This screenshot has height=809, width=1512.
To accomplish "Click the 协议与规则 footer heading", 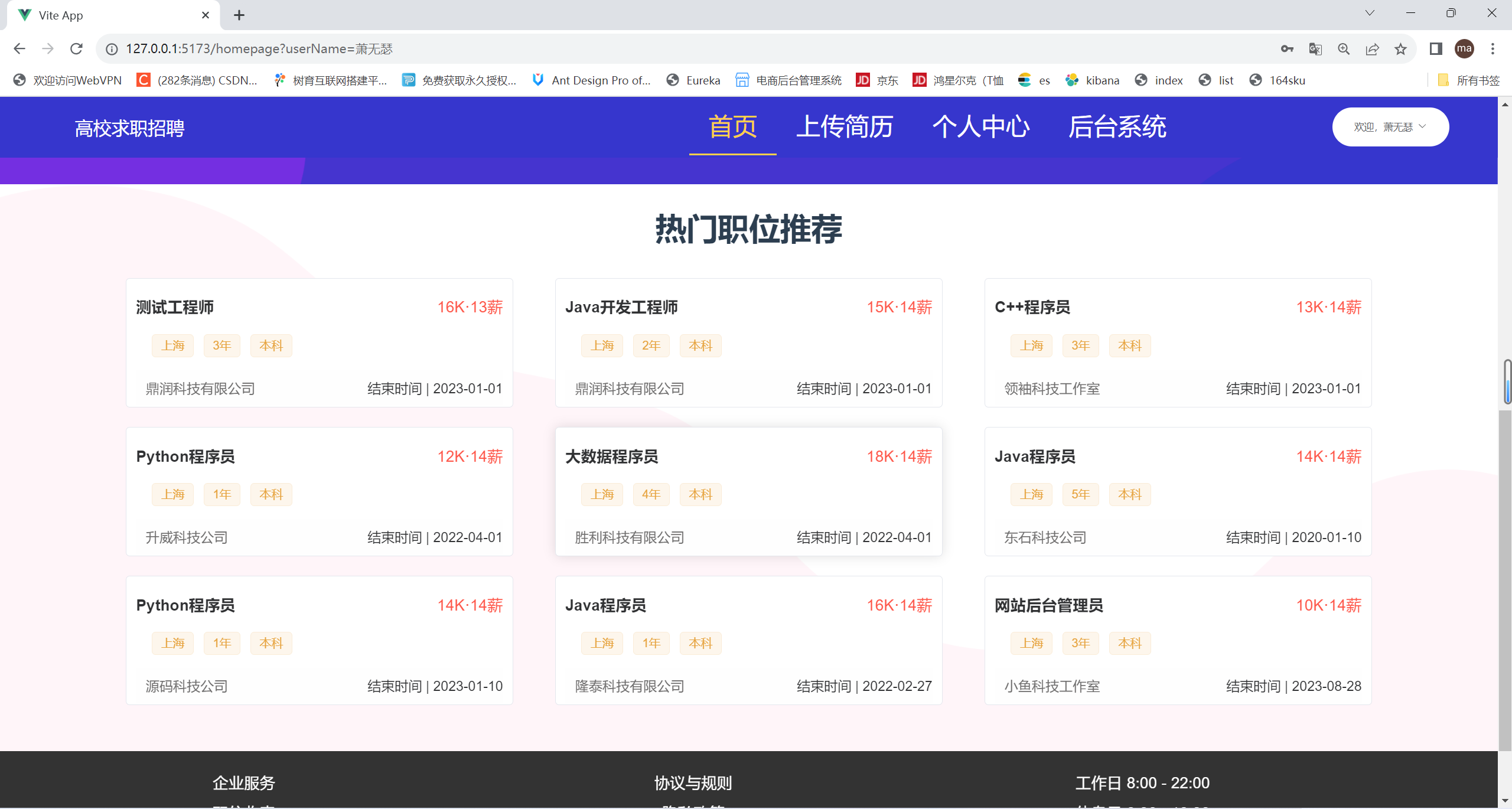I will (693, 783).
